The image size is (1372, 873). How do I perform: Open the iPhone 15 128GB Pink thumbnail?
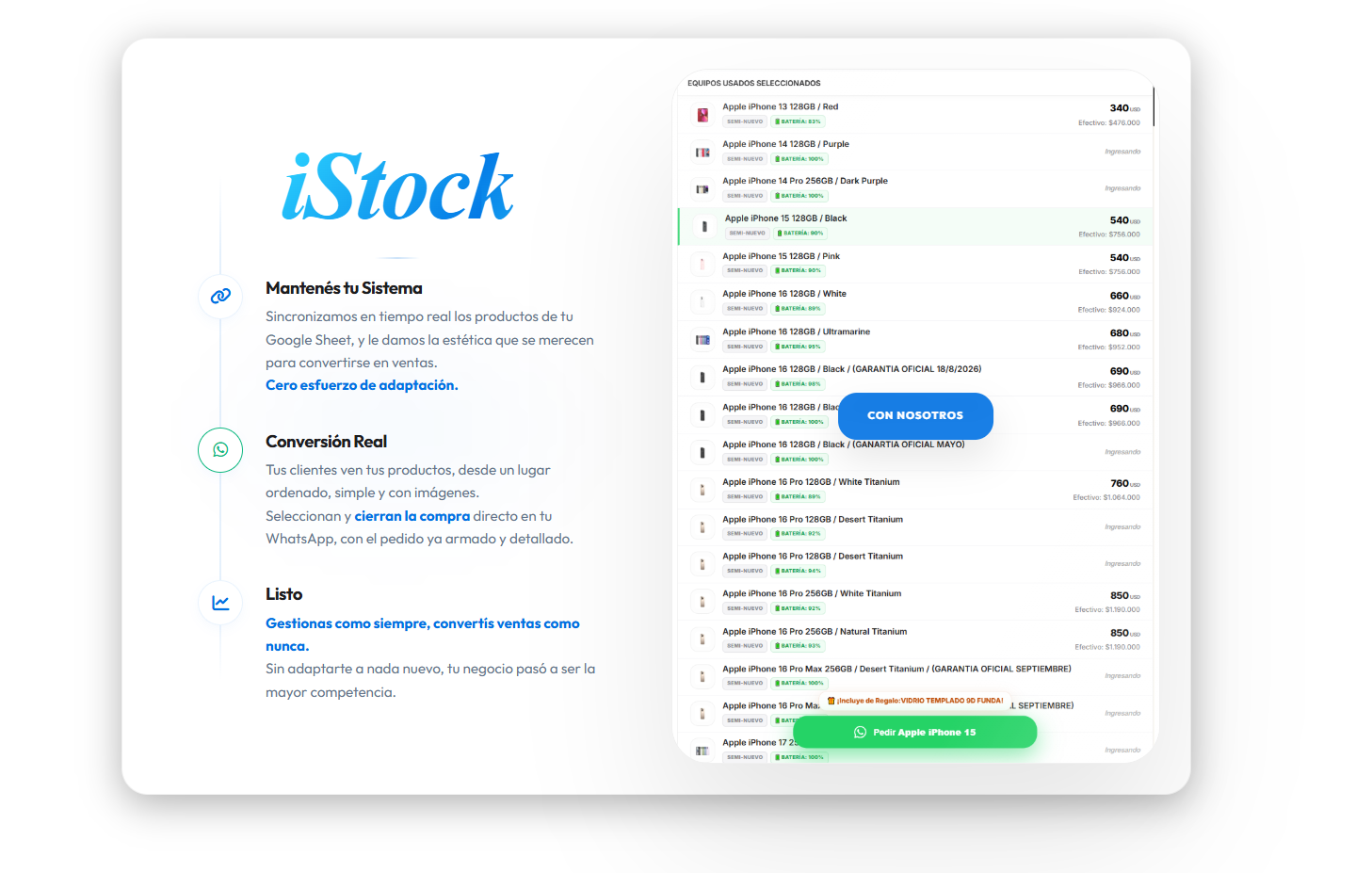702,265
